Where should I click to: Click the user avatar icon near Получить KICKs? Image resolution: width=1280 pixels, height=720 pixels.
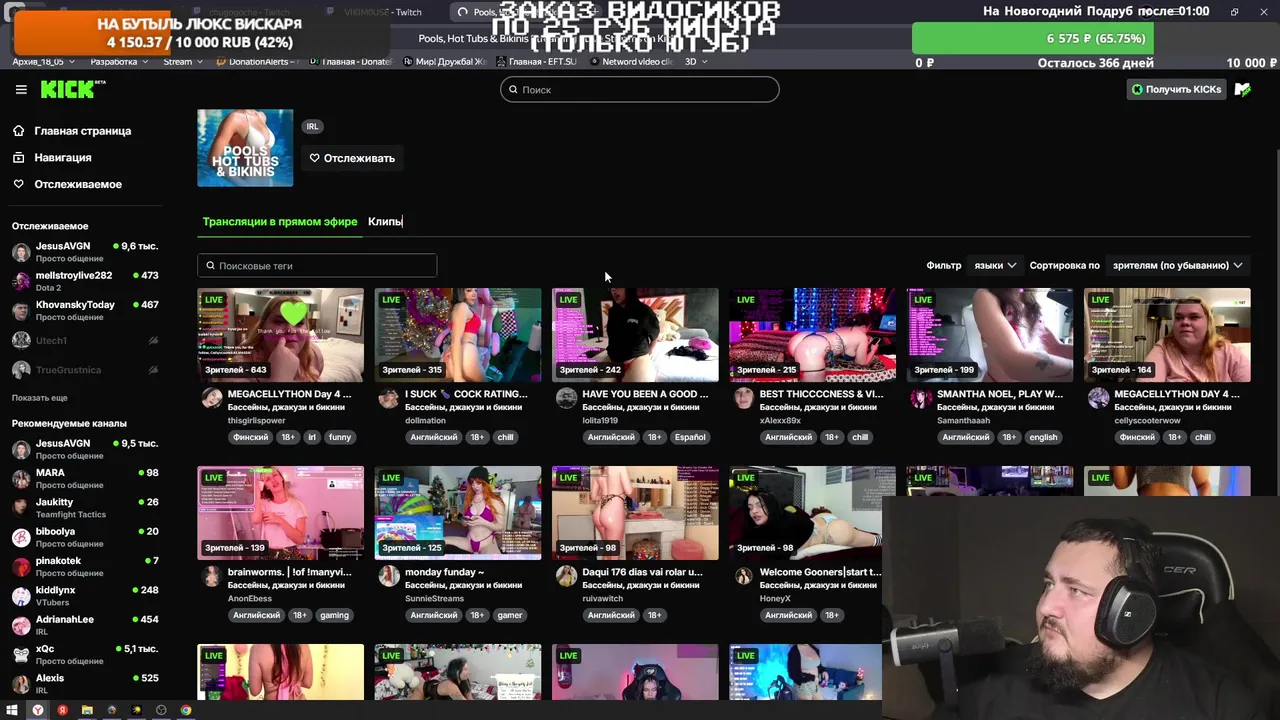pyautogui.click(x=1242, y=89)
